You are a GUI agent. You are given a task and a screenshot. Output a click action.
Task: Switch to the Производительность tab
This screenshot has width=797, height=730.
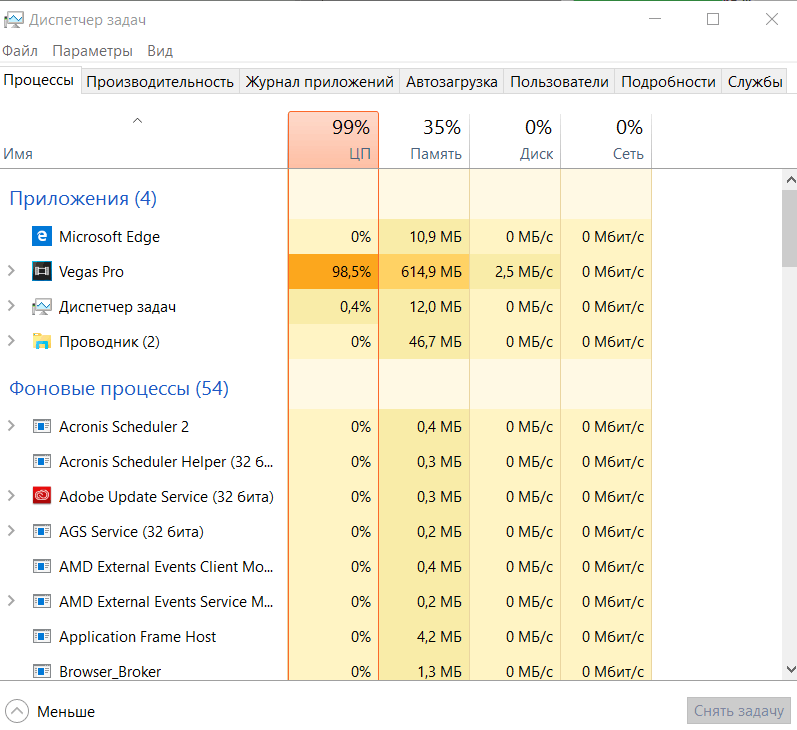160,81
